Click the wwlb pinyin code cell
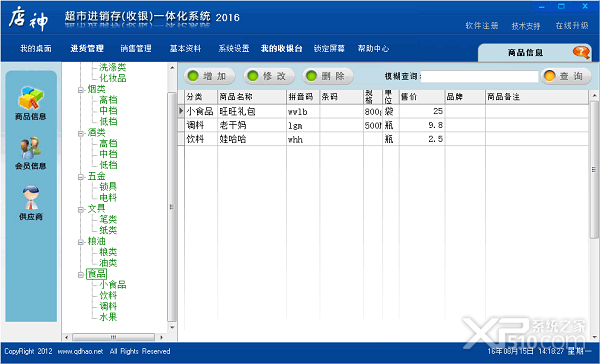This screenshot has width=600, height=364. pyautogui.click(x=303, y=111)
